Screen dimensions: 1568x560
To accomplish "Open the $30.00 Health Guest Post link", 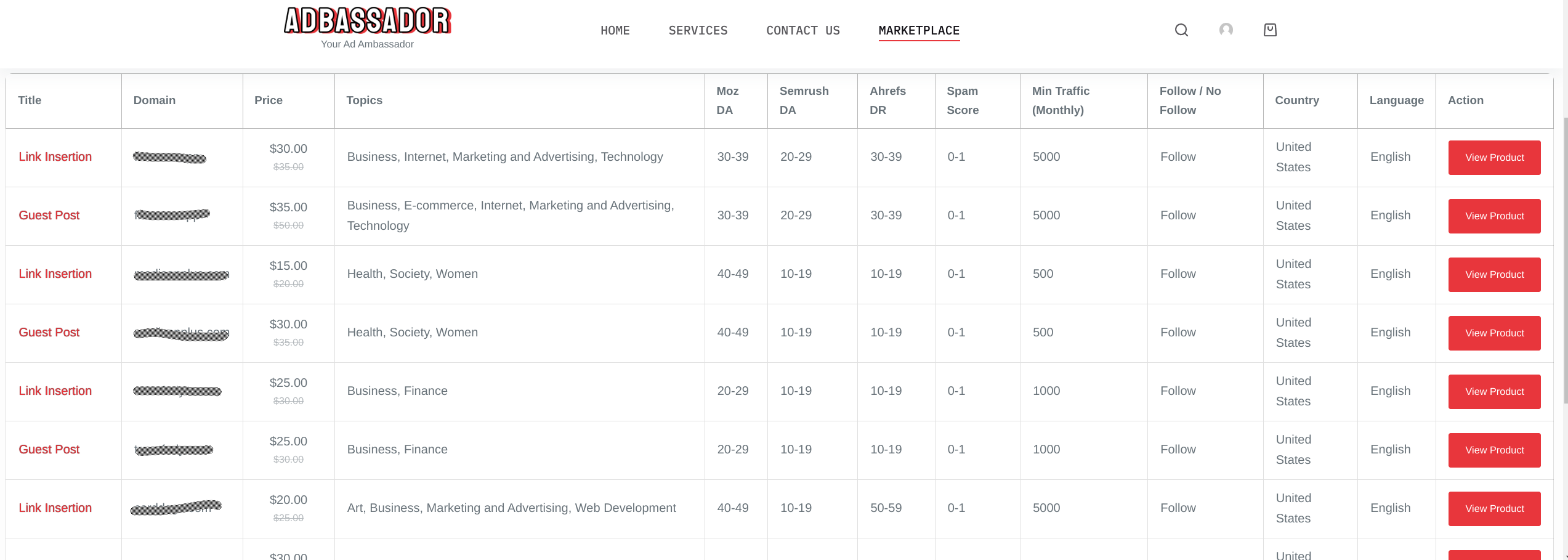I will pyautogui.click(x=49, y=332).
